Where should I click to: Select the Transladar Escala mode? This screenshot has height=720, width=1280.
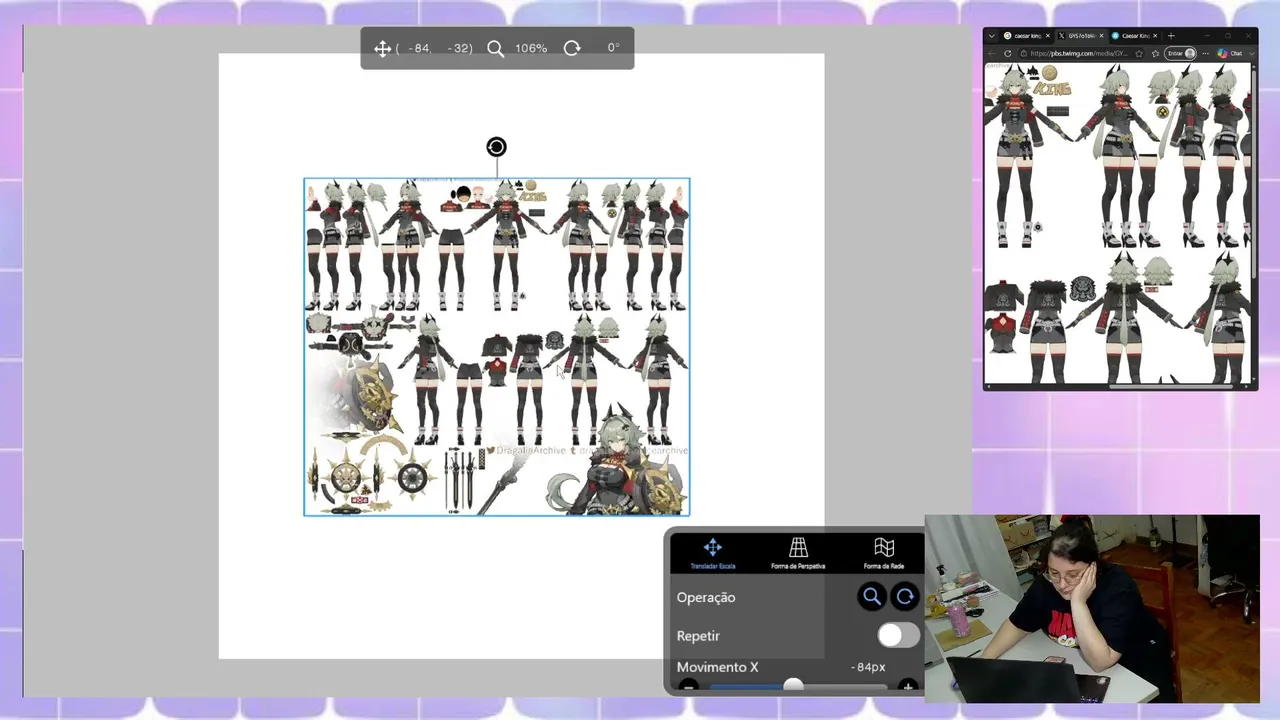tap(713, 553)
